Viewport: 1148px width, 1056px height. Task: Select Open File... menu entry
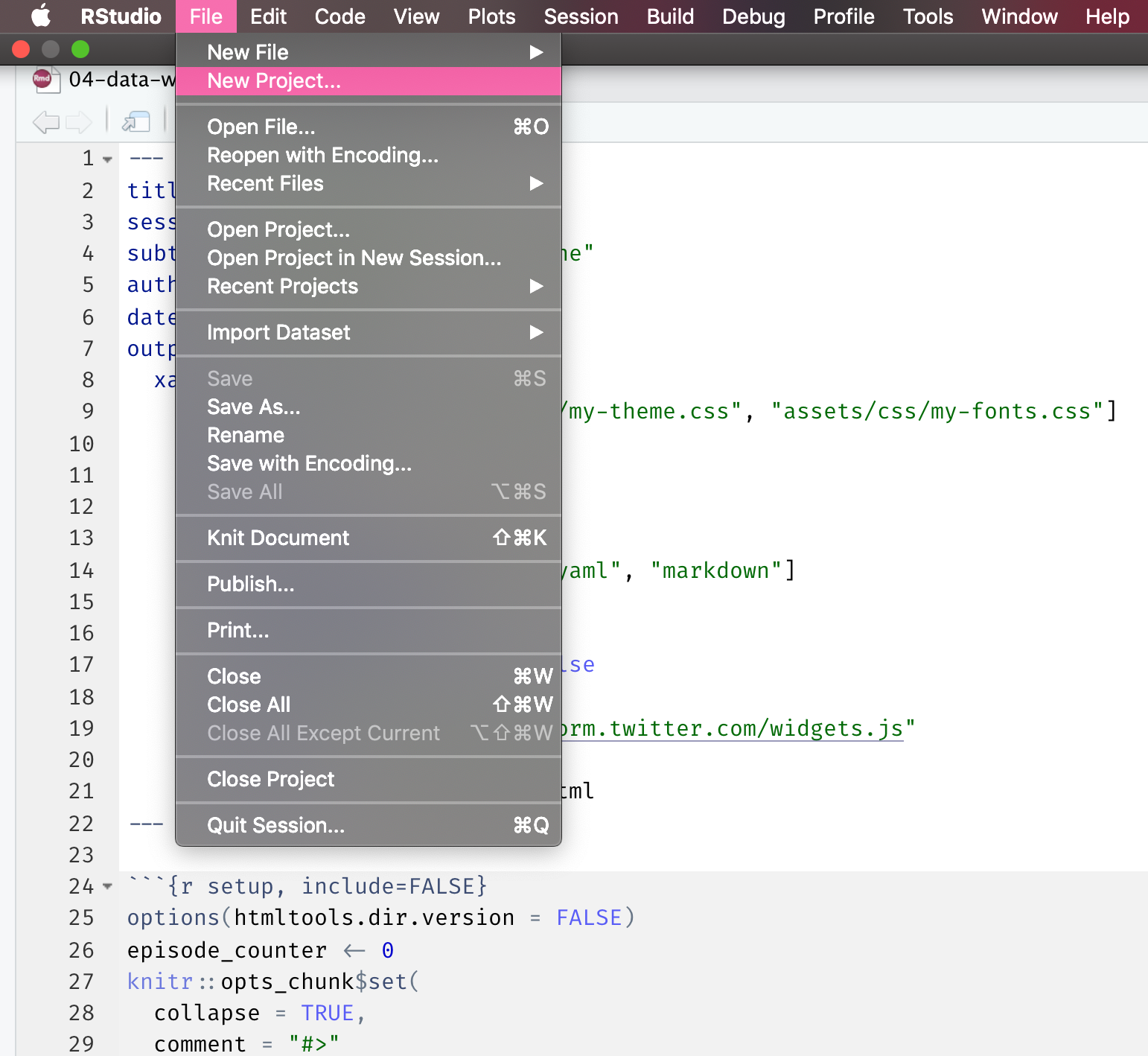pos(369,127)
